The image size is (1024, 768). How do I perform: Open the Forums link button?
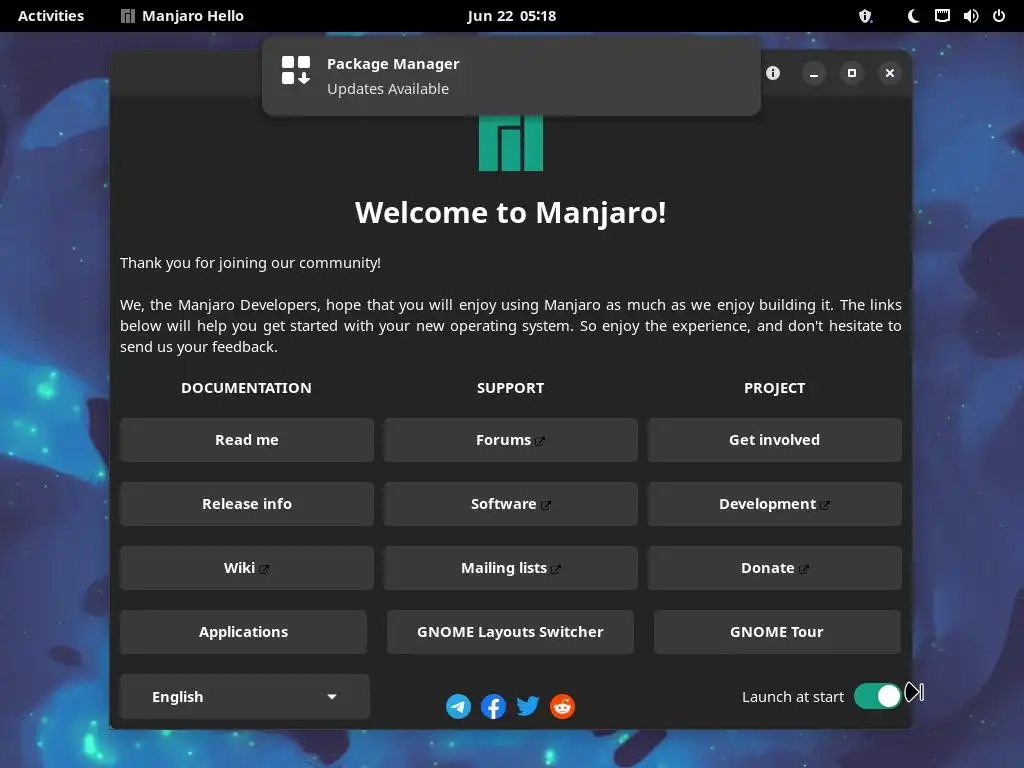pyautogui.click(x=511, y=440)
